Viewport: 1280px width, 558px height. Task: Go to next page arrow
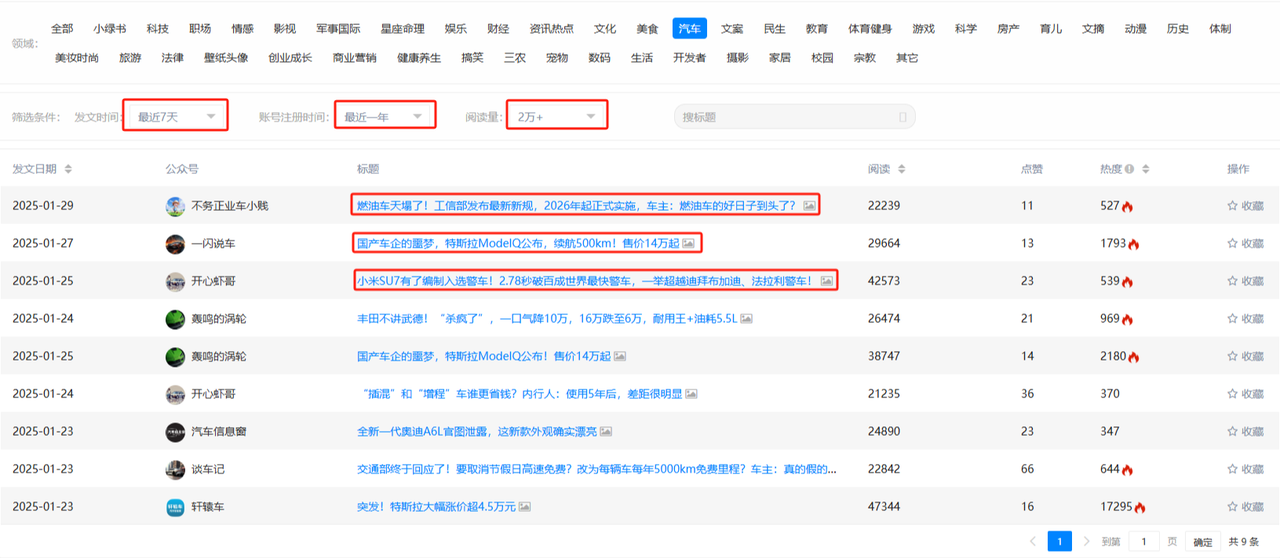point(1087,541)
